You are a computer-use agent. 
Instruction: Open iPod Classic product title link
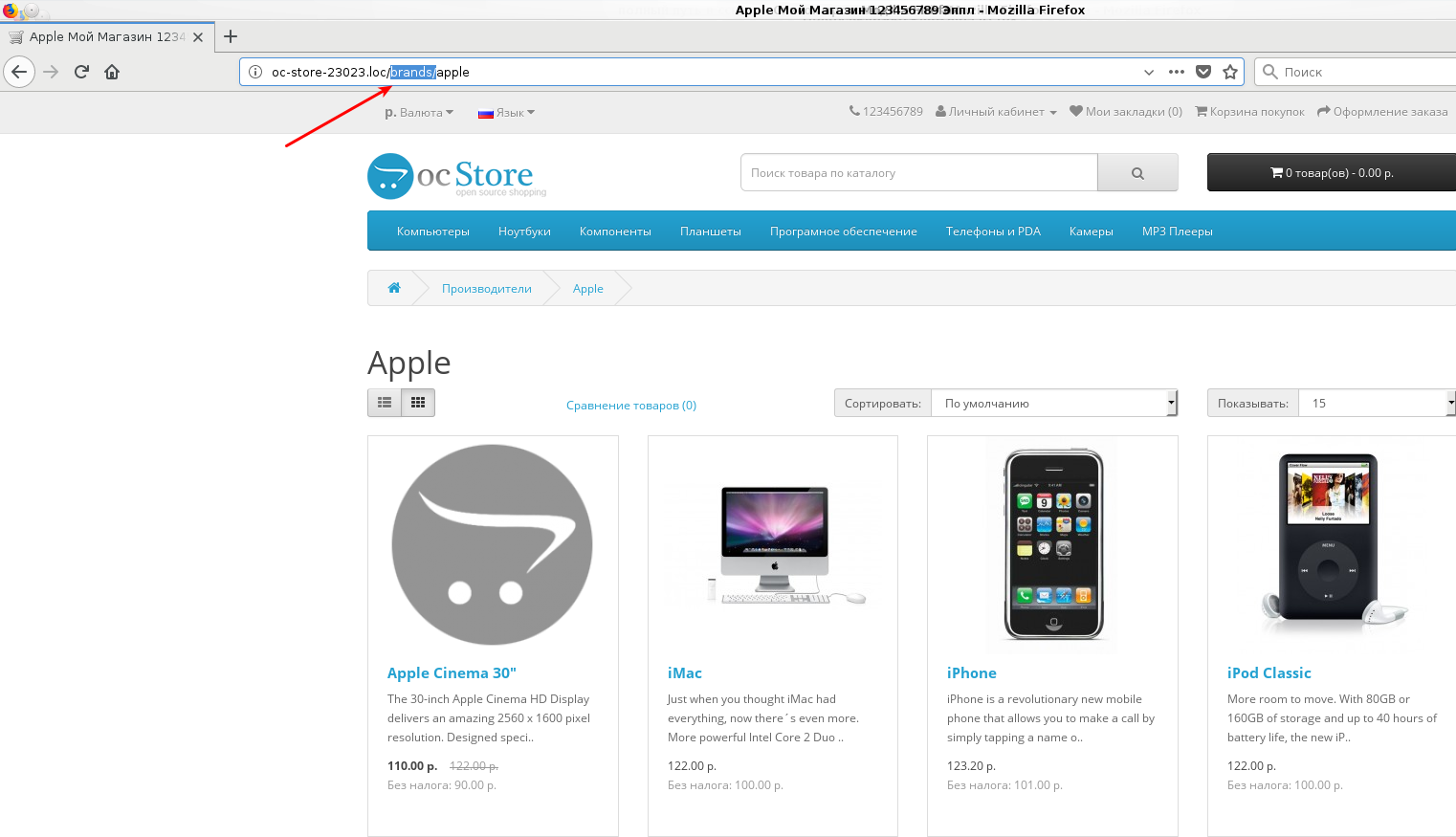pos(1269,673)
